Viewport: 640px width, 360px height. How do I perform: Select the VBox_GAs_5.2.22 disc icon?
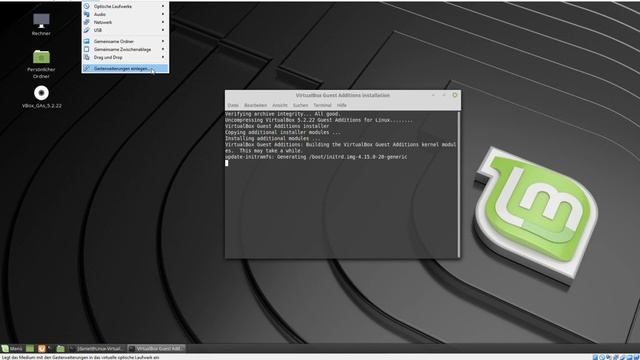41,97
